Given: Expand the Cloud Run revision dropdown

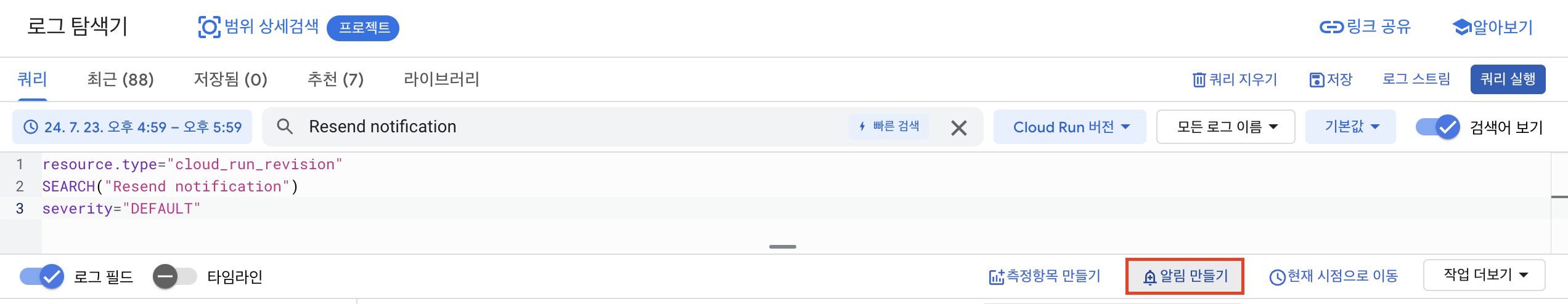Looking at the screenshot, I should (1069, 127).
